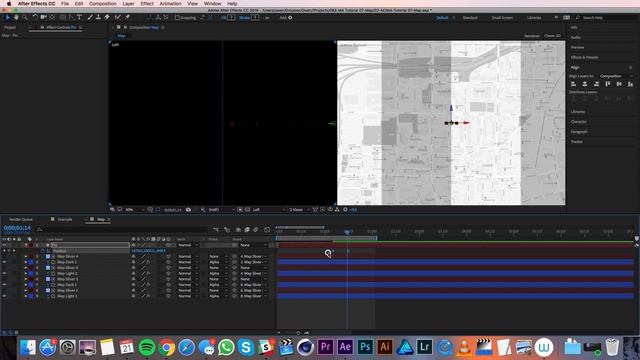640x360 pixels.
Task: Toggle visibility of the Pin layer
Action: (x=4, y=245)
